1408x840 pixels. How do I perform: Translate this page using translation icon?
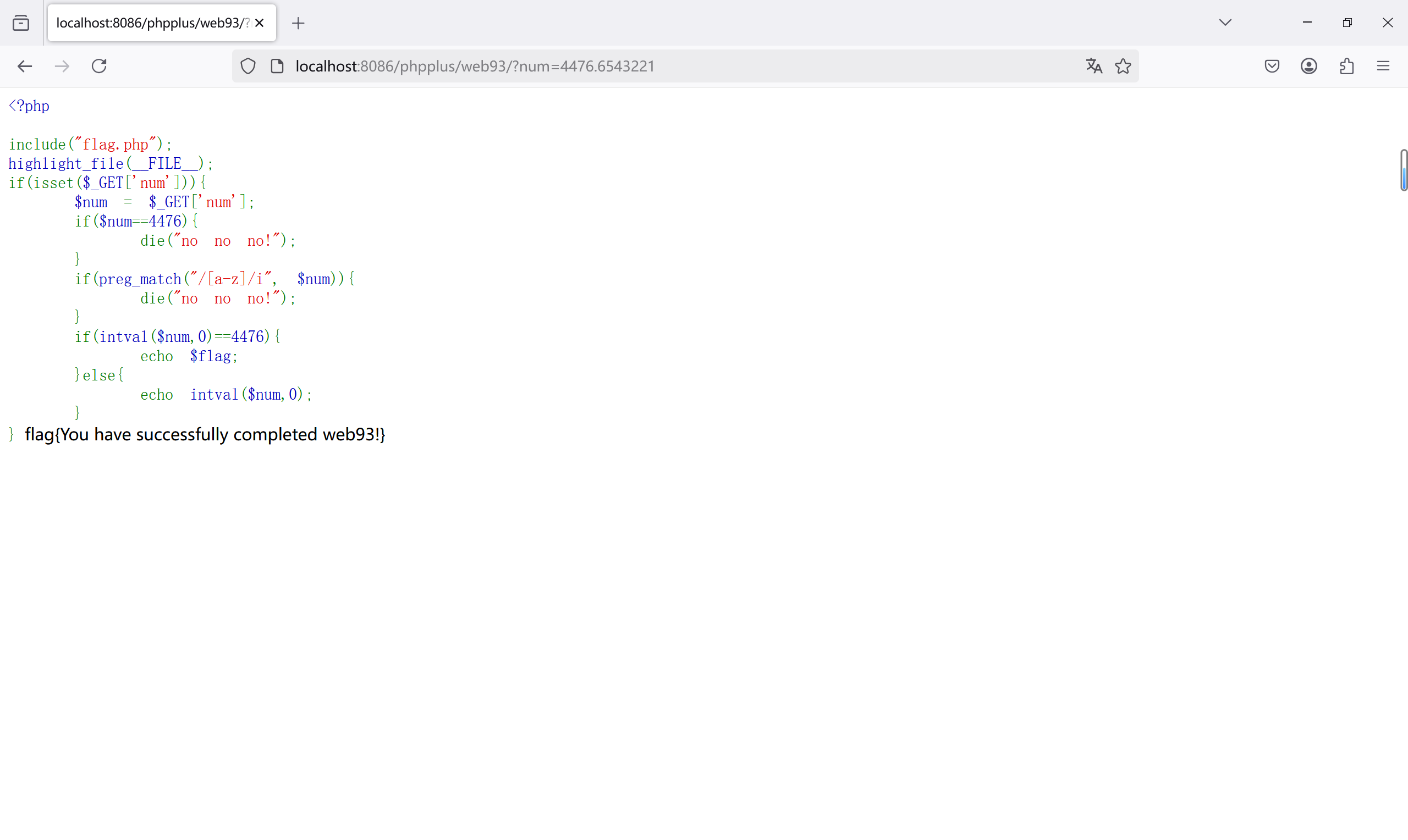tap(1094, 66)
